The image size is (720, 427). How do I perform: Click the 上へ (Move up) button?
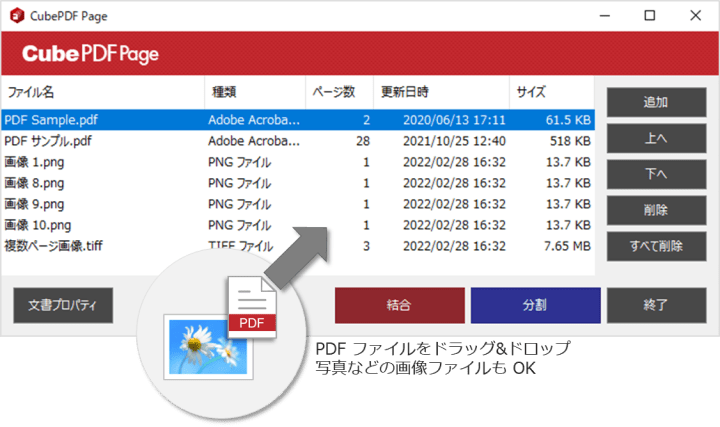(x=656, y=138)
